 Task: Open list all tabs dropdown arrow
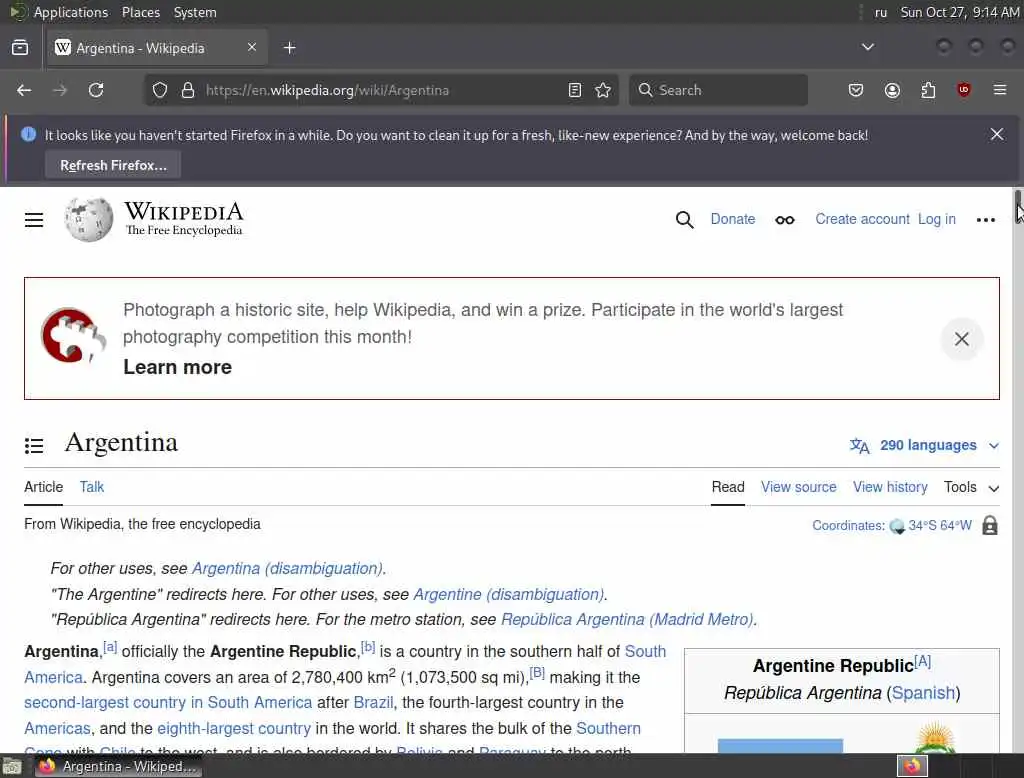point(868,47)
